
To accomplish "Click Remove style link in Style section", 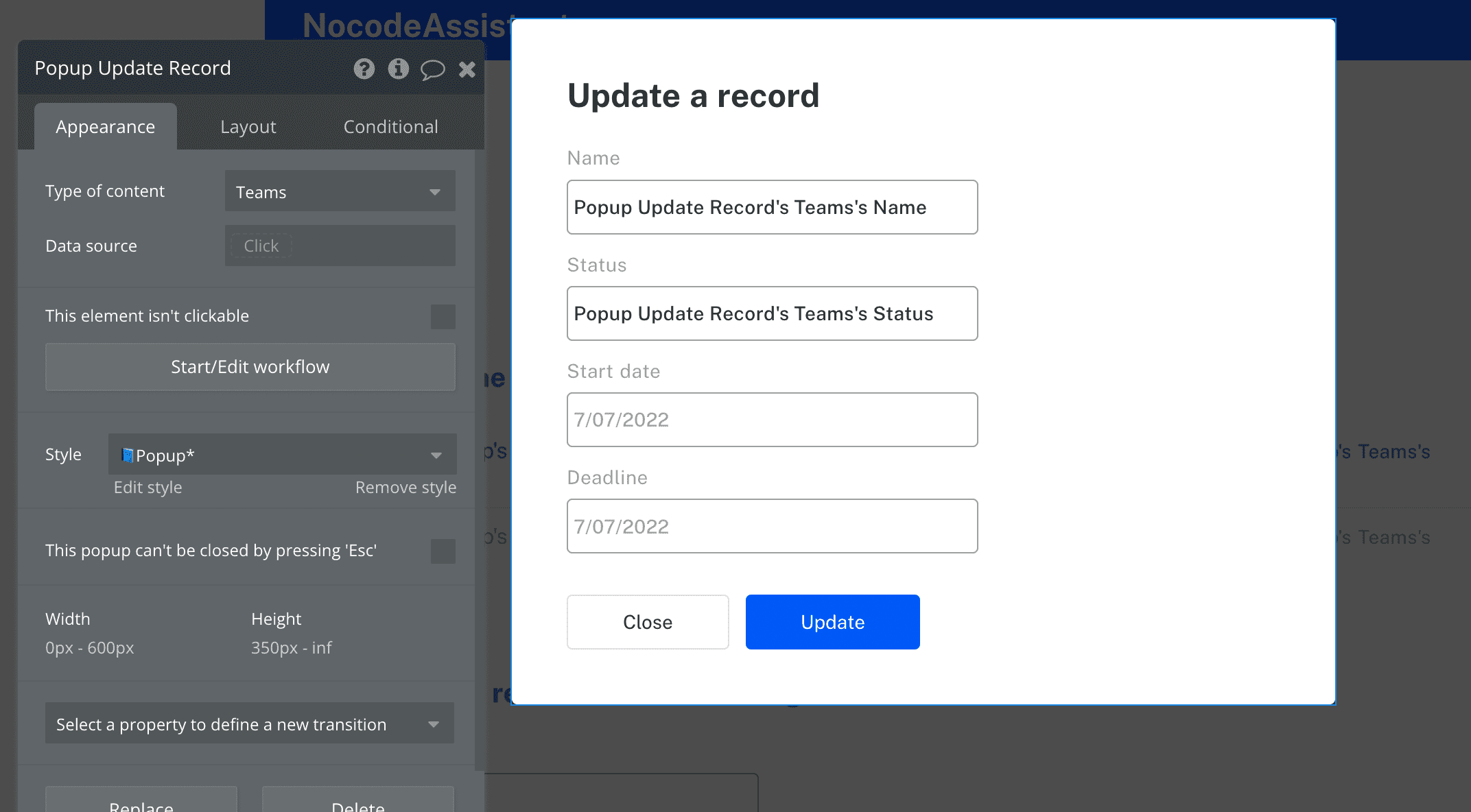I will [x=405, y=487].
